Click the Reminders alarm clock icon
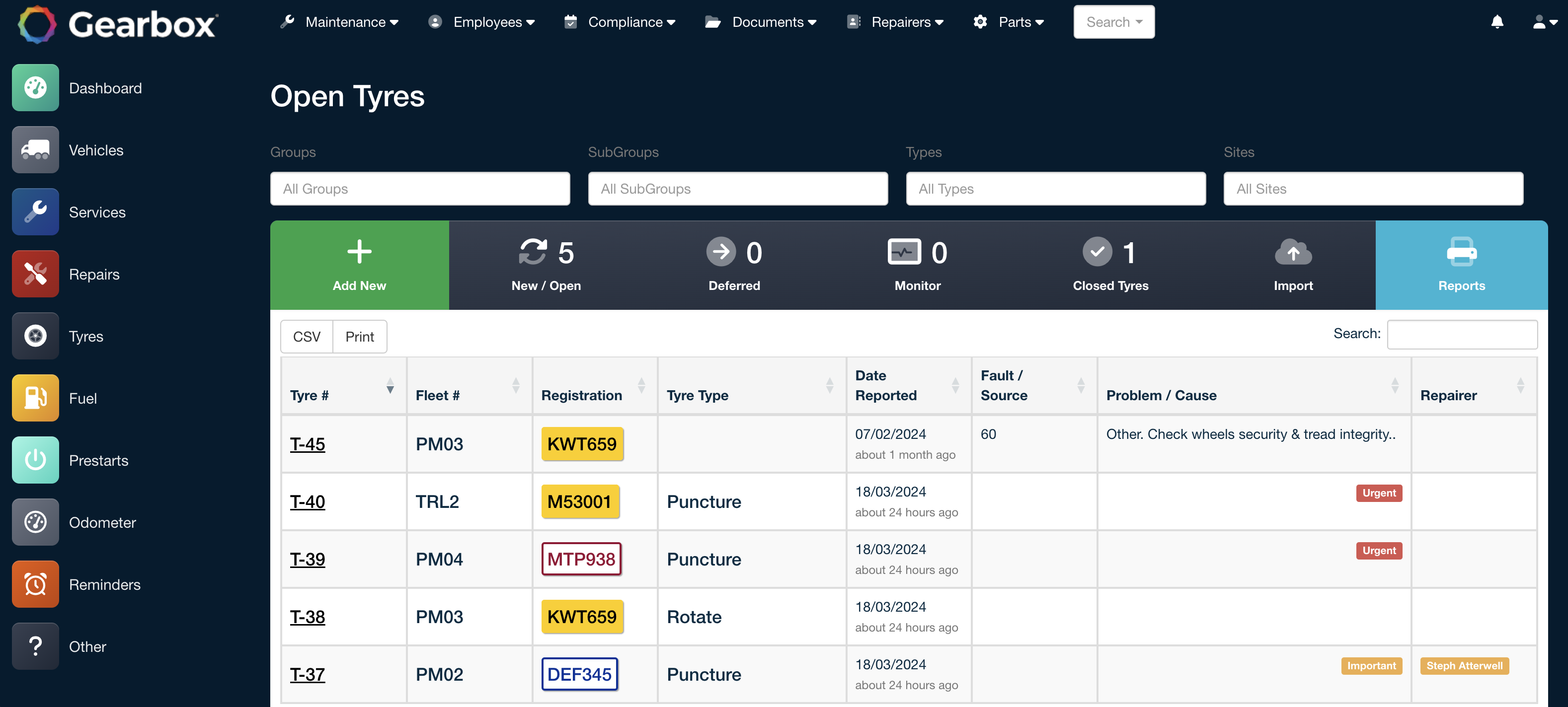Viewport: 1568px width, 707px height. (35, 584)
